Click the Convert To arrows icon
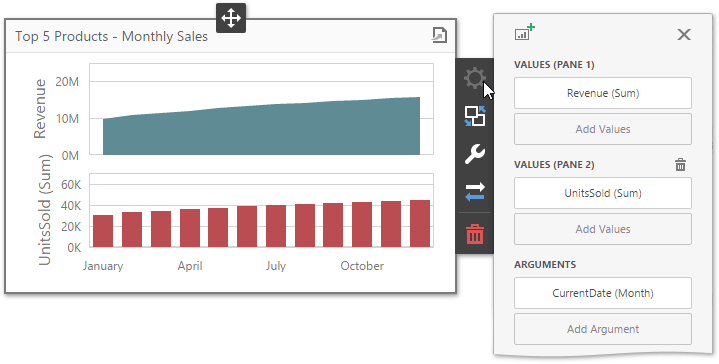Viewport: 719px width, 364px height. click(475, 192)
